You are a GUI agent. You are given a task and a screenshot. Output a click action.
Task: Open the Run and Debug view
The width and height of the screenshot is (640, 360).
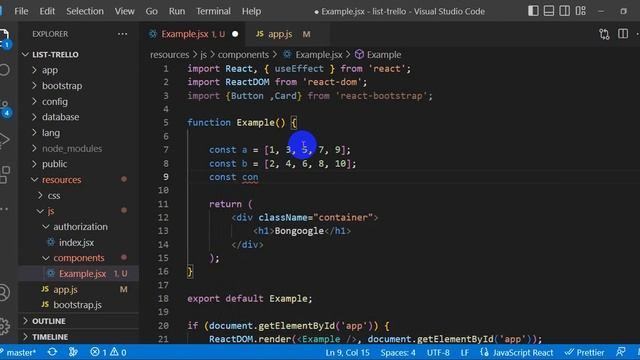(4, 140)
